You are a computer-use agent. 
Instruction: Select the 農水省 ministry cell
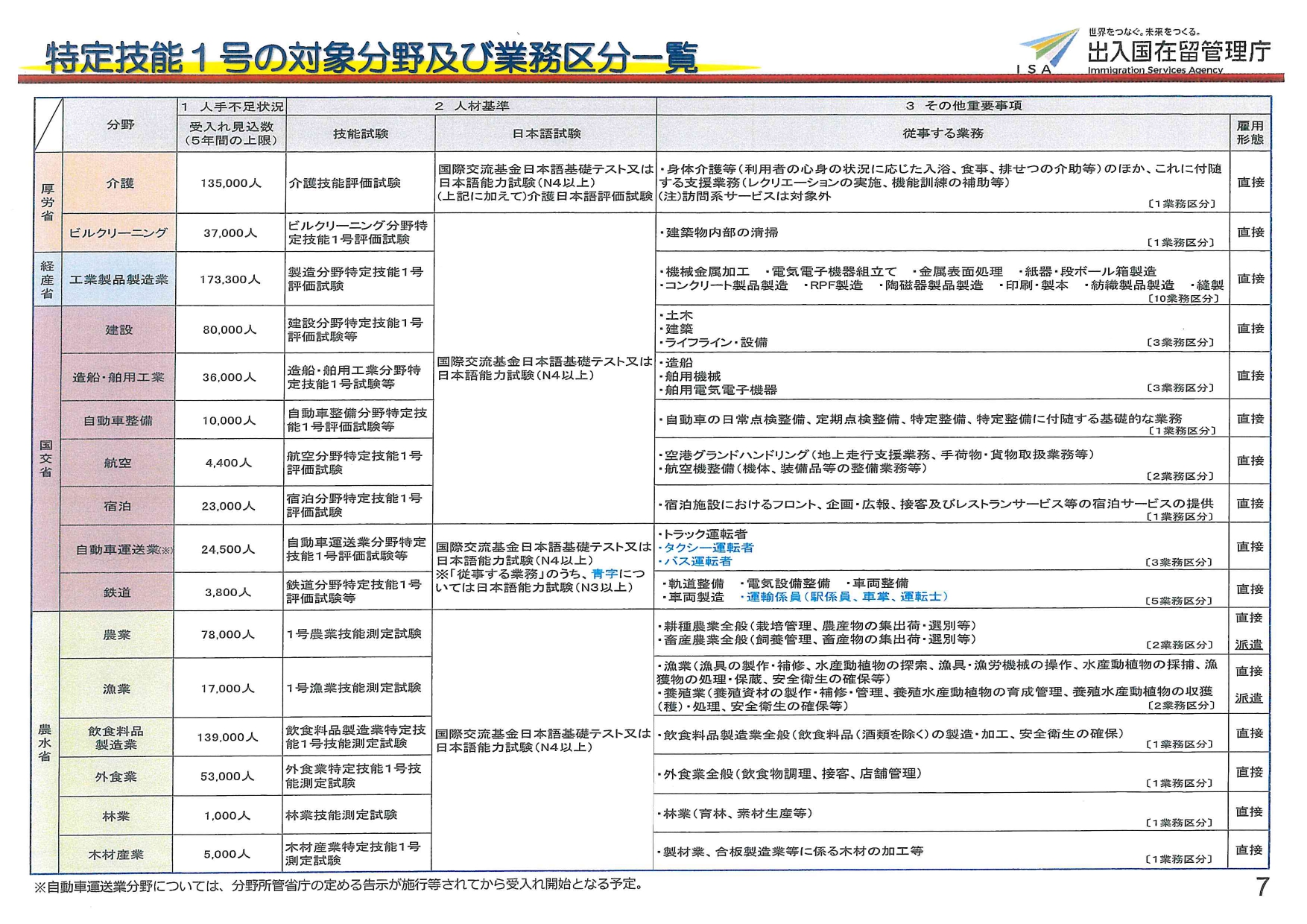pos(45,741)
